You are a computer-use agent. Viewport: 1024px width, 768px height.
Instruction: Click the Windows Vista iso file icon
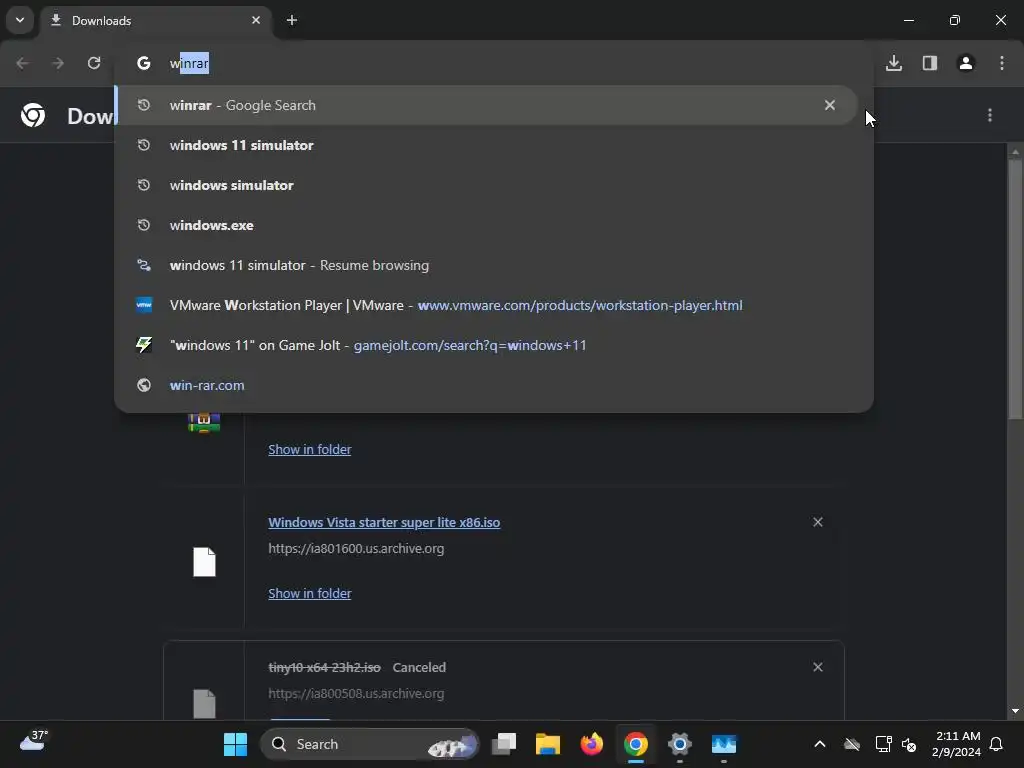pyautogui.click(x=204, y=562)
